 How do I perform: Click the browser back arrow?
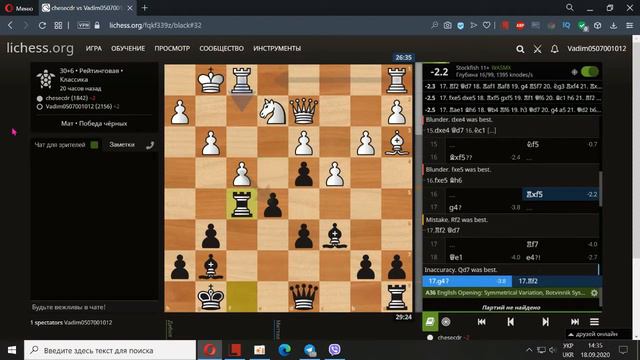[x=11, y=25]
